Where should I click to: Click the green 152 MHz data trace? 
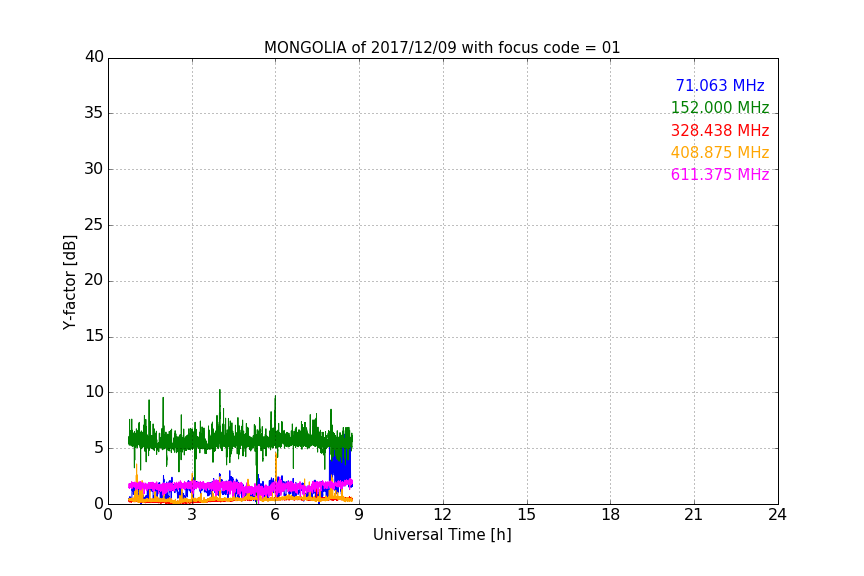pyautogui.click(x=240, y=440)
